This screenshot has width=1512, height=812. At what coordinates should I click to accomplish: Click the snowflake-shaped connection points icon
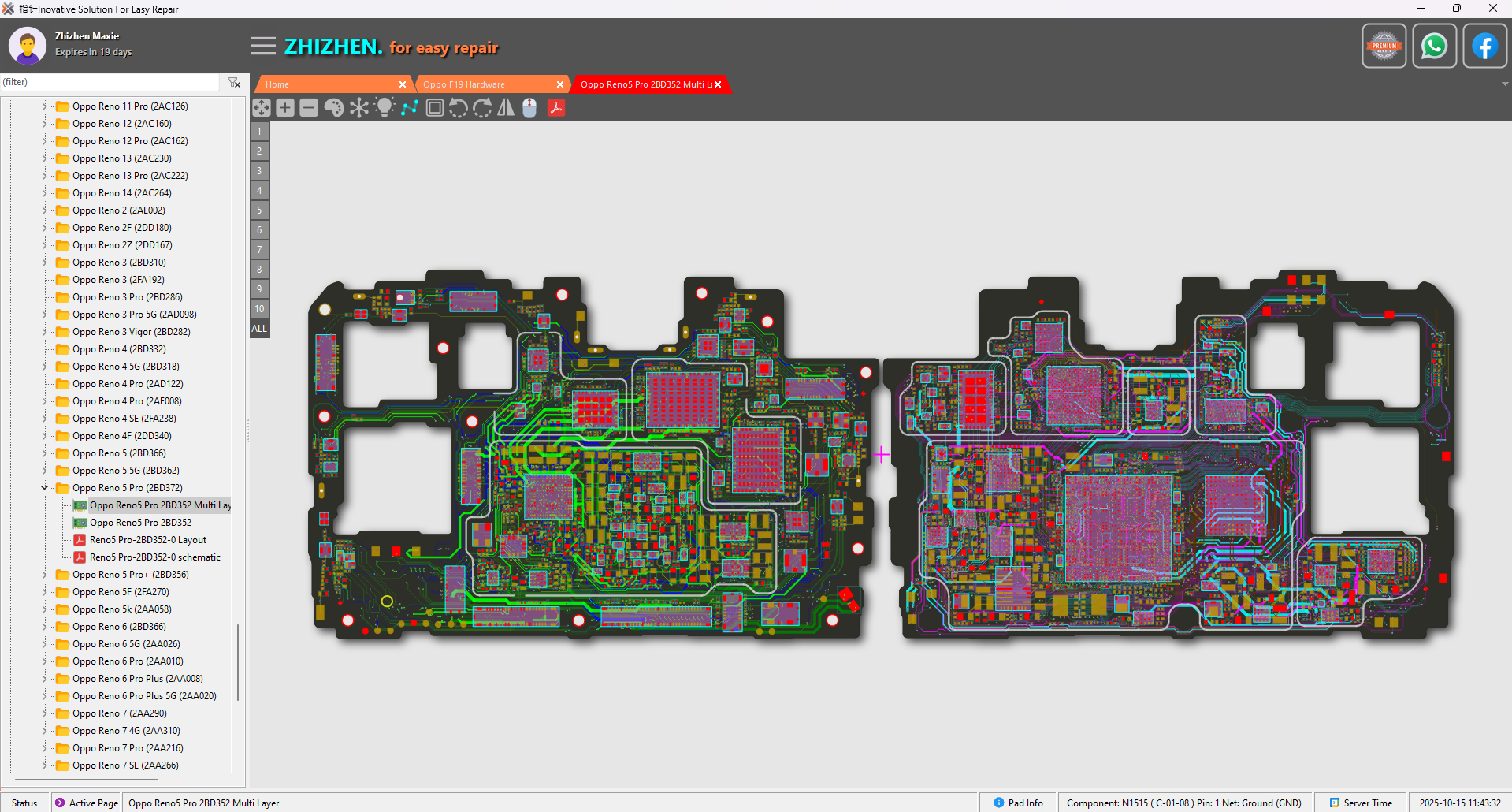click(359, 108)
